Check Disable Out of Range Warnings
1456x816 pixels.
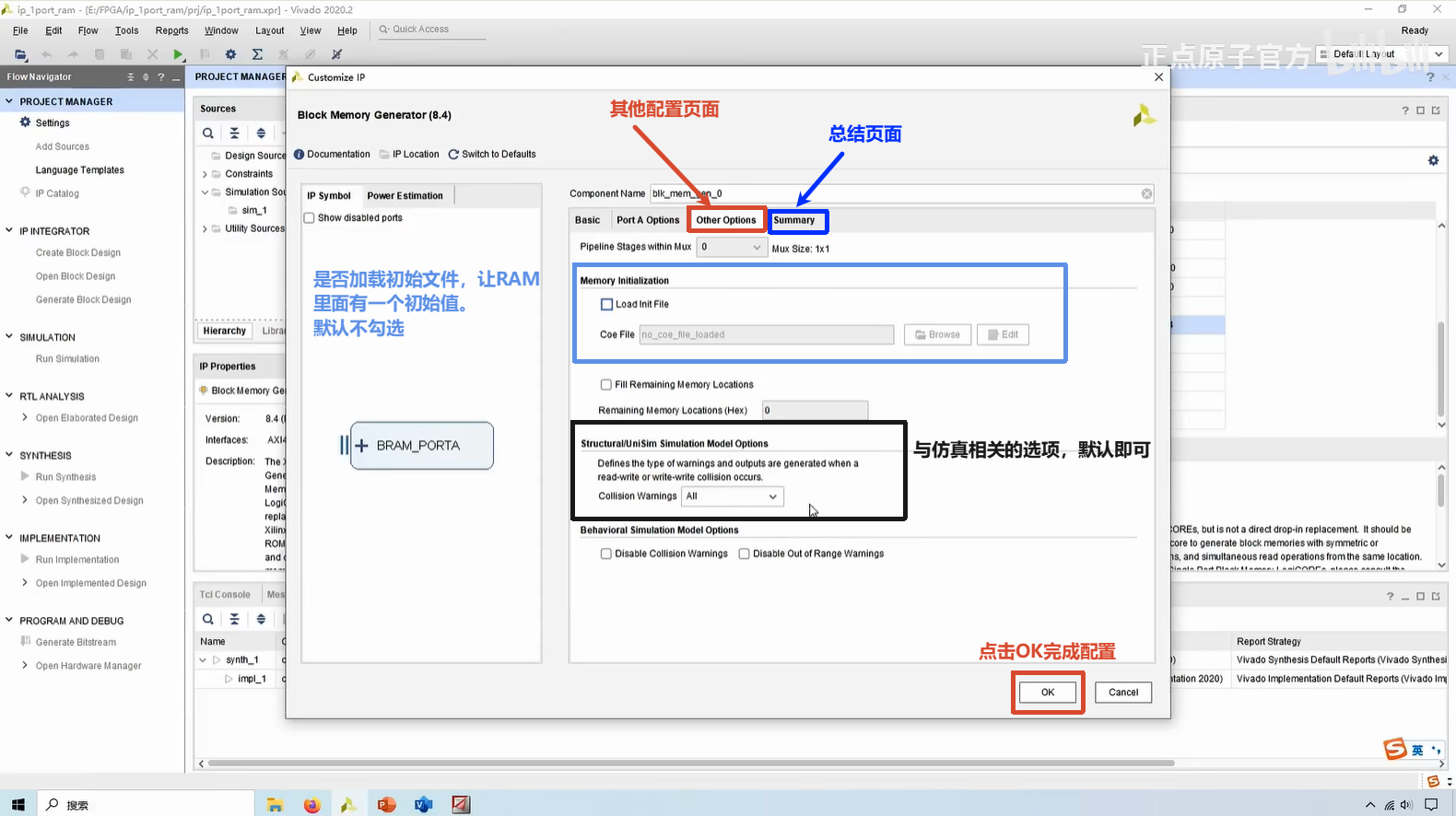click(744, 554)
